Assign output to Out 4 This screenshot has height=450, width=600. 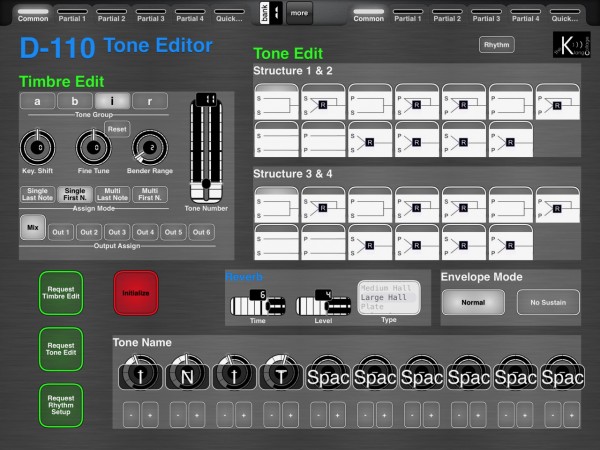click(145, 232)
